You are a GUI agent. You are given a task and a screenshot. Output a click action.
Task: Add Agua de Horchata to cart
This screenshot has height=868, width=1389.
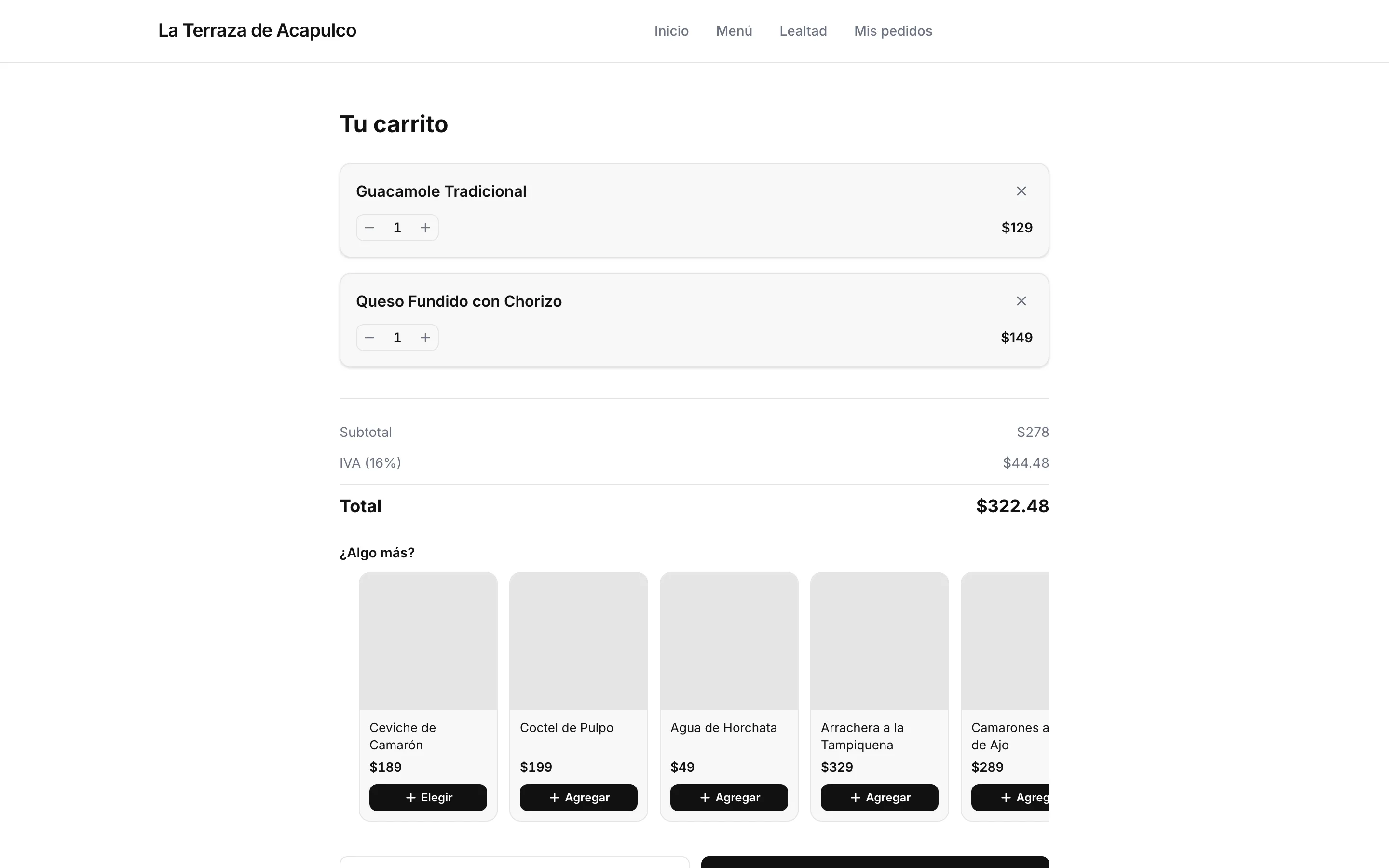(x=729, y=798)
